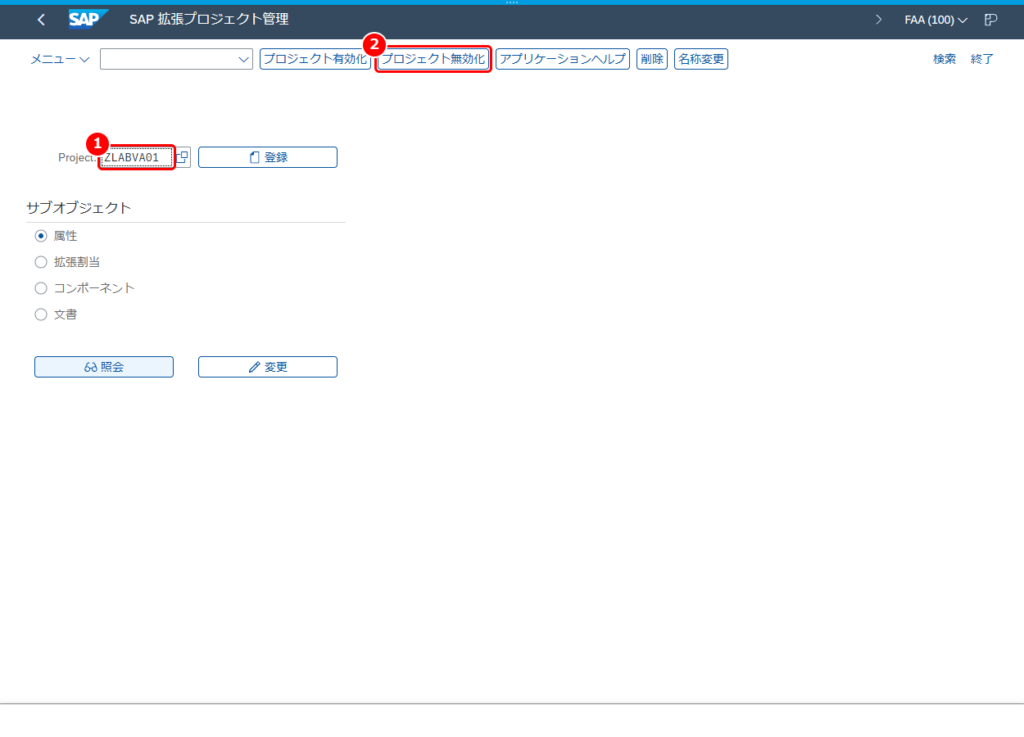Click the 検索 link
1024x737 pixels.
coord(944,59)
